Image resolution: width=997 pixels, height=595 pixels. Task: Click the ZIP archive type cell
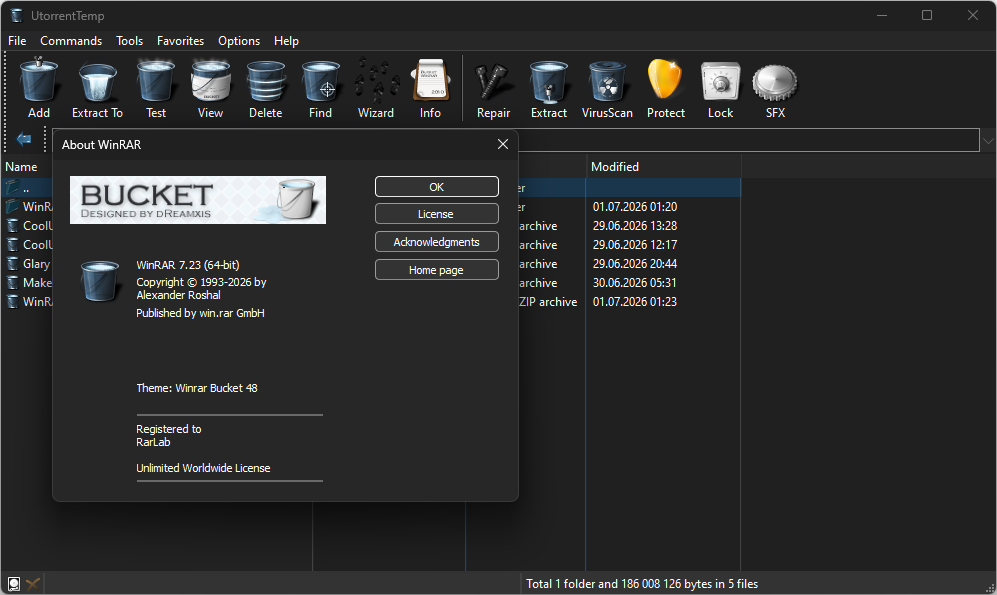(548, 302)
